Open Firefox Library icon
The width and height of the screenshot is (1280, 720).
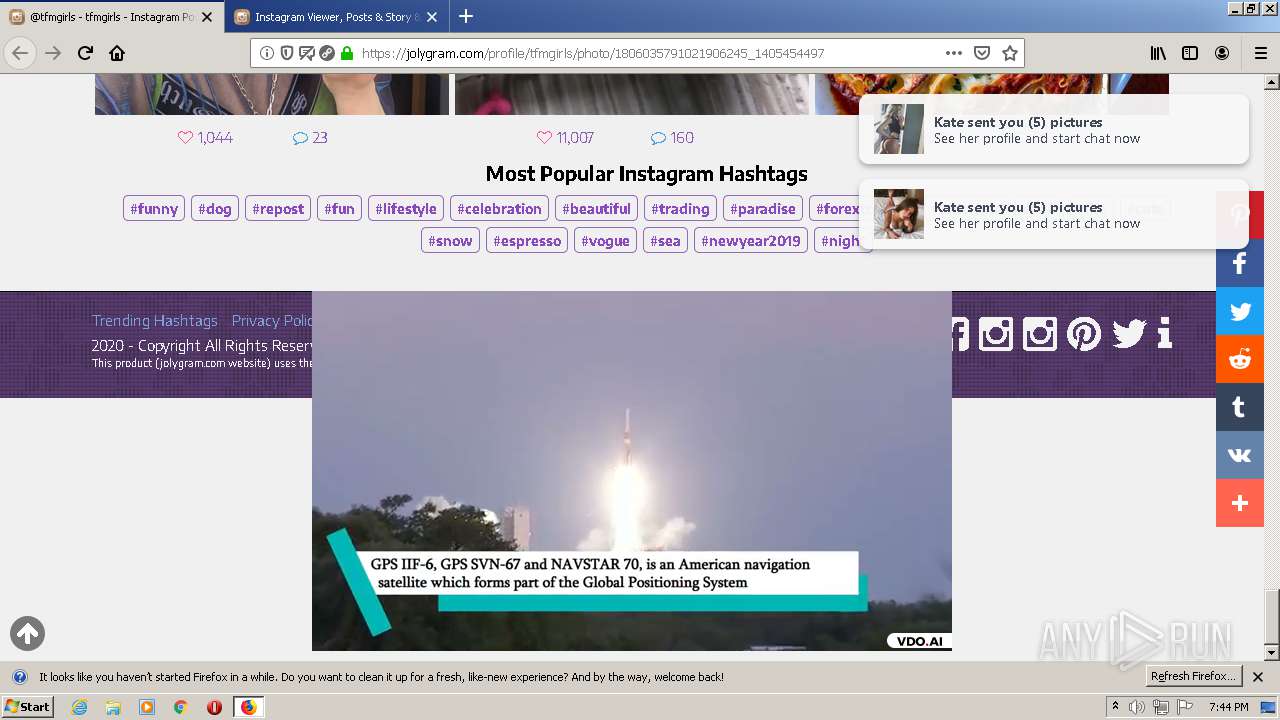pos(1158,53)
